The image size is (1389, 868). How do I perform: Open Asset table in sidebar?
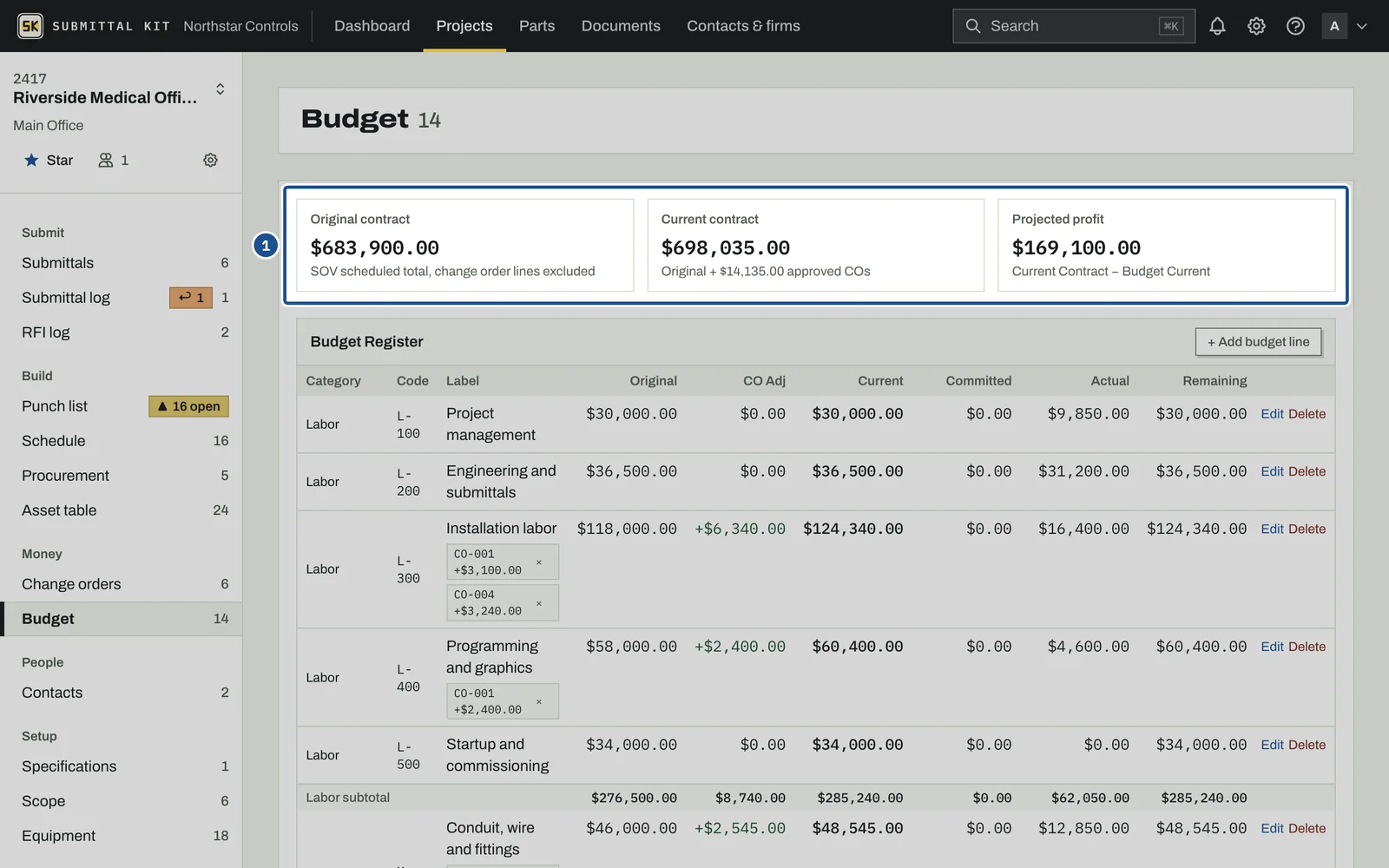122,510
